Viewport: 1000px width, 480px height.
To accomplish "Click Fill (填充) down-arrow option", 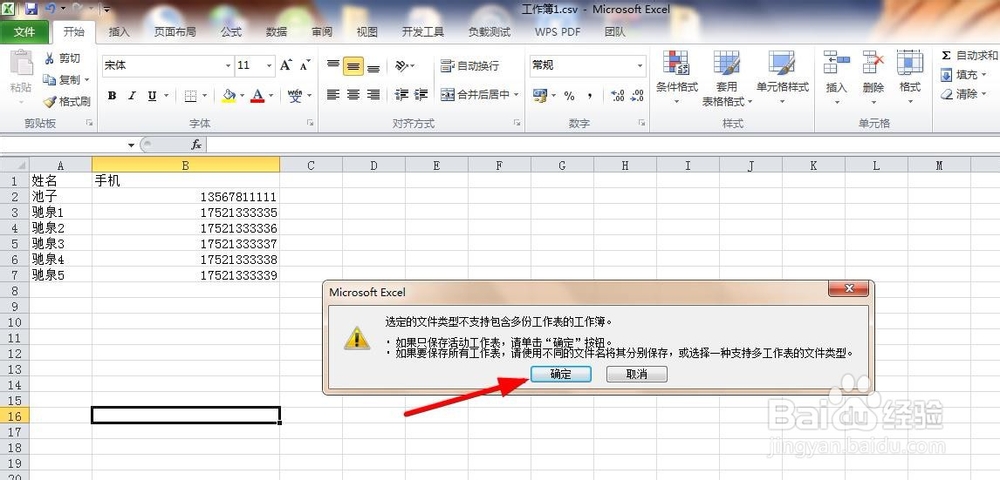I will 963,75.
